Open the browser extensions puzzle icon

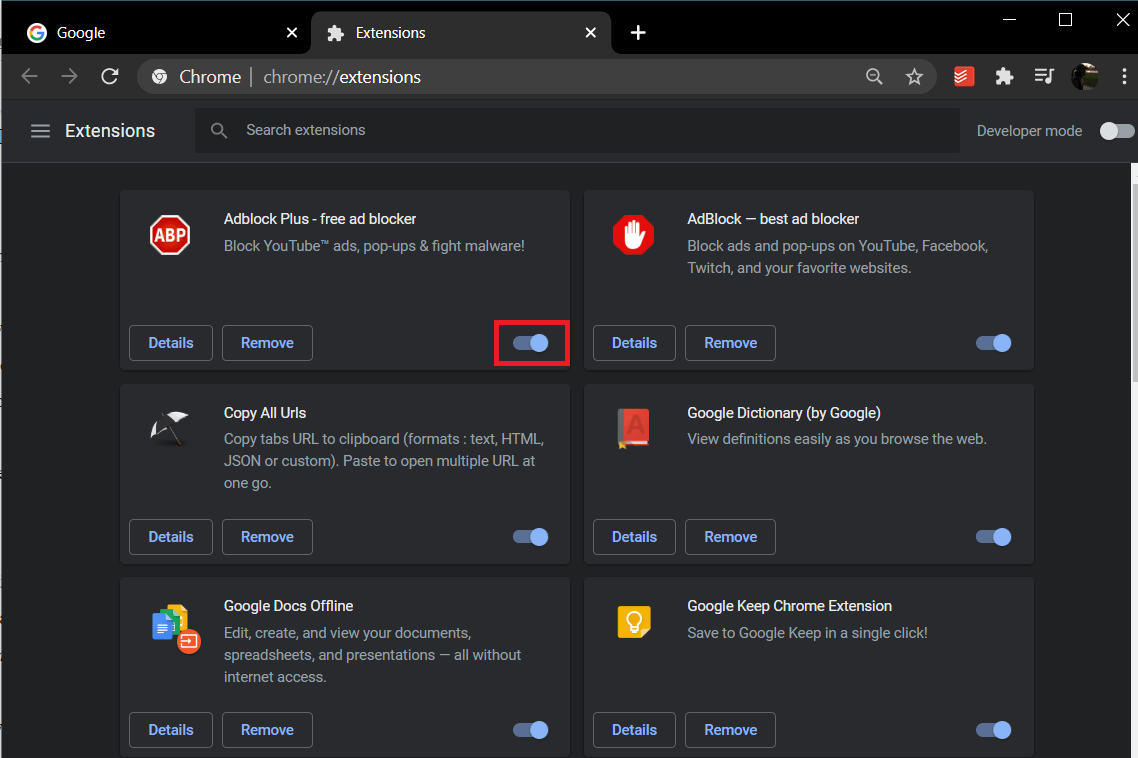pos(1004,75)
